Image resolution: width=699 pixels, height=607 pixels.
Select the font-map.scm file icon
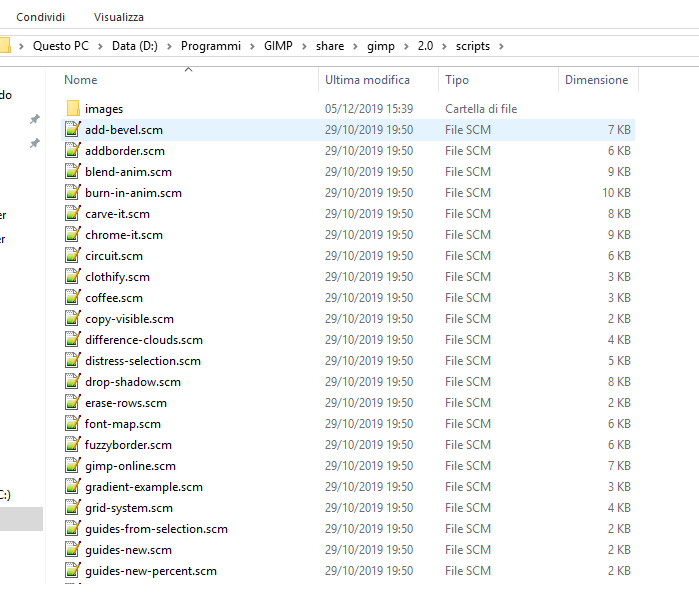[x=73, y=423]
